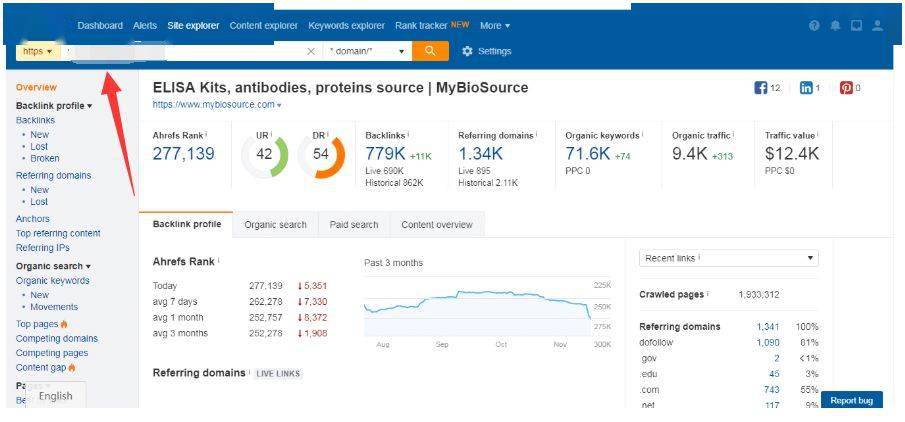
Task: Open Referring domains in sidebar
Action: coord(53,175)
